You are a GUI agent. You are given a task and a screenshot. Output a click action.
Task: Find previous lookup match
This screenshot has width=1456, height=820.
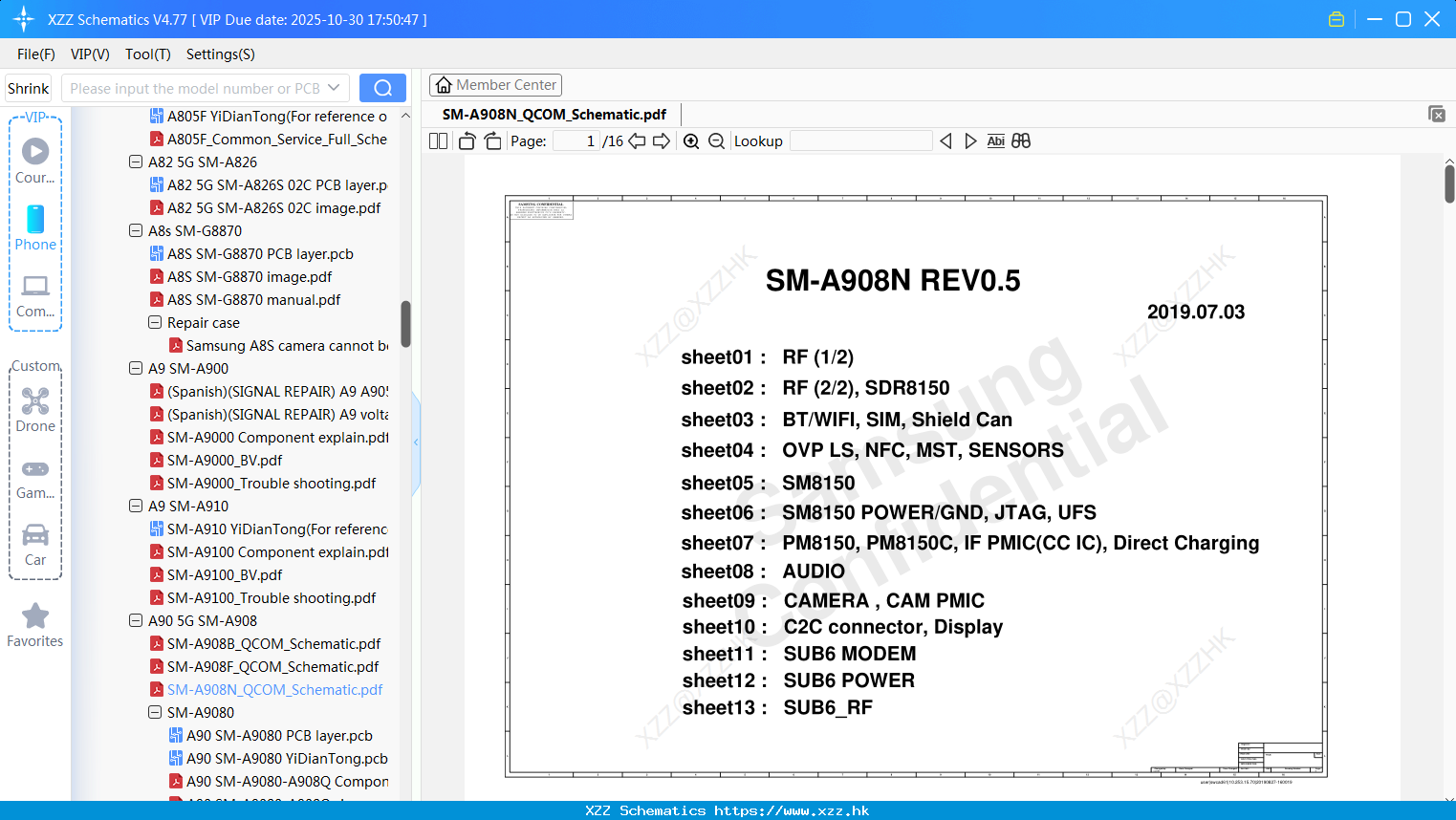(945, 141)
